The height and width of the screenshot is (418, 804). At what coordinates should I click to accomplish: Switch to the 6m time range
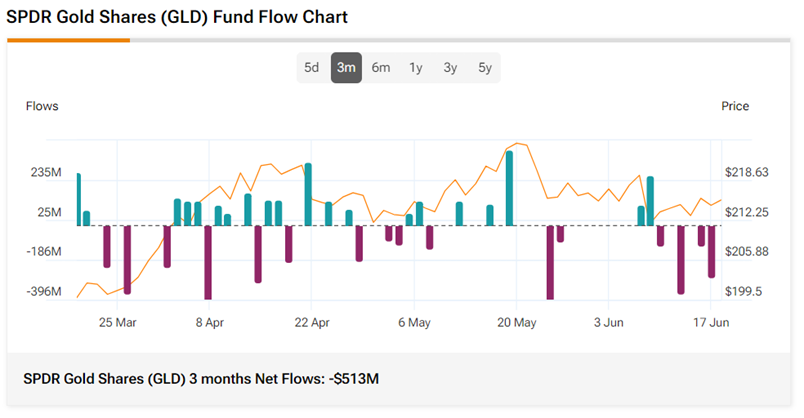[381, 68]
